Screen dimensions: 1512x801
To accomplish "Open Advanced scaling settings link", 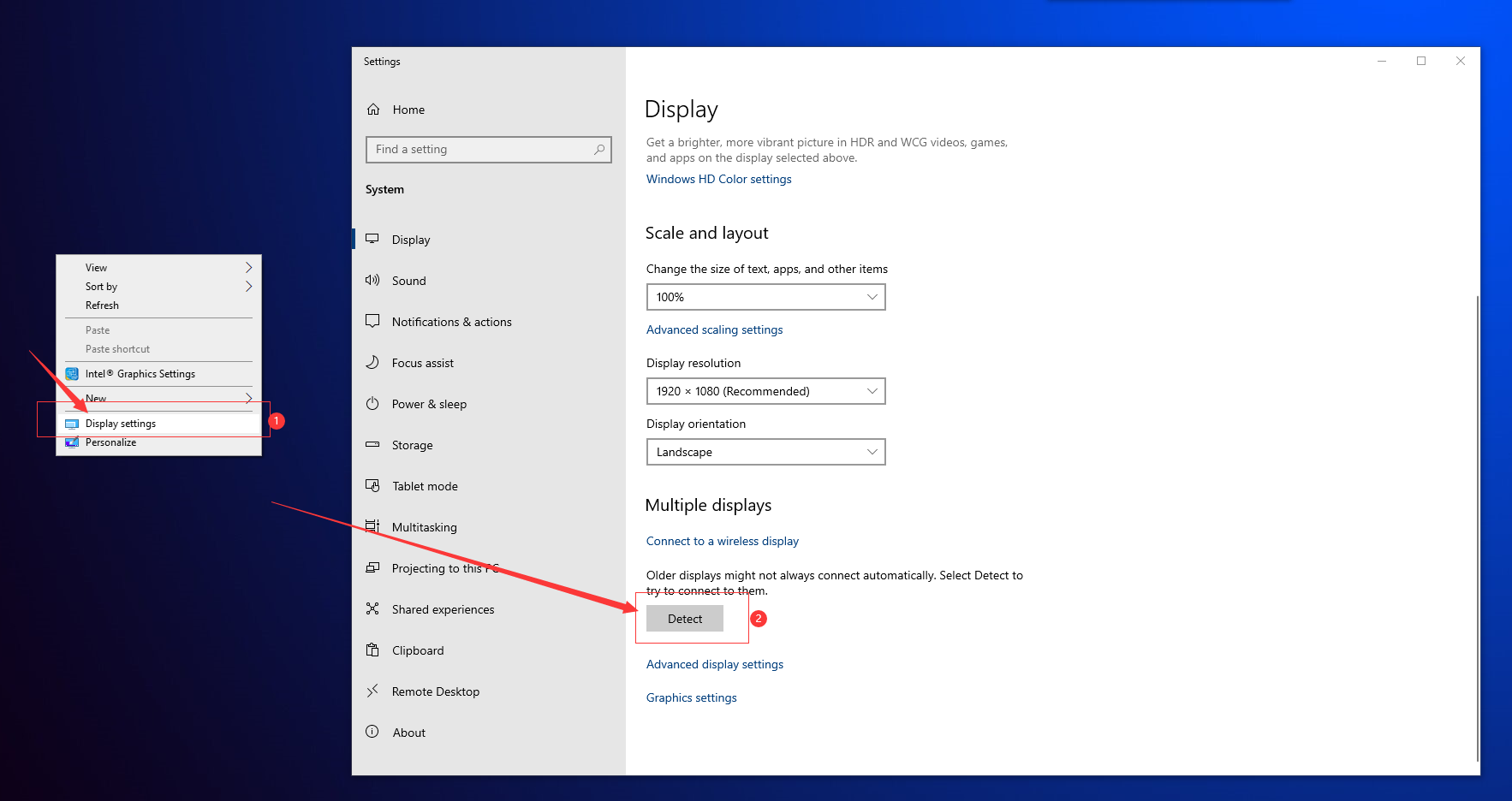I will point(715,329).
